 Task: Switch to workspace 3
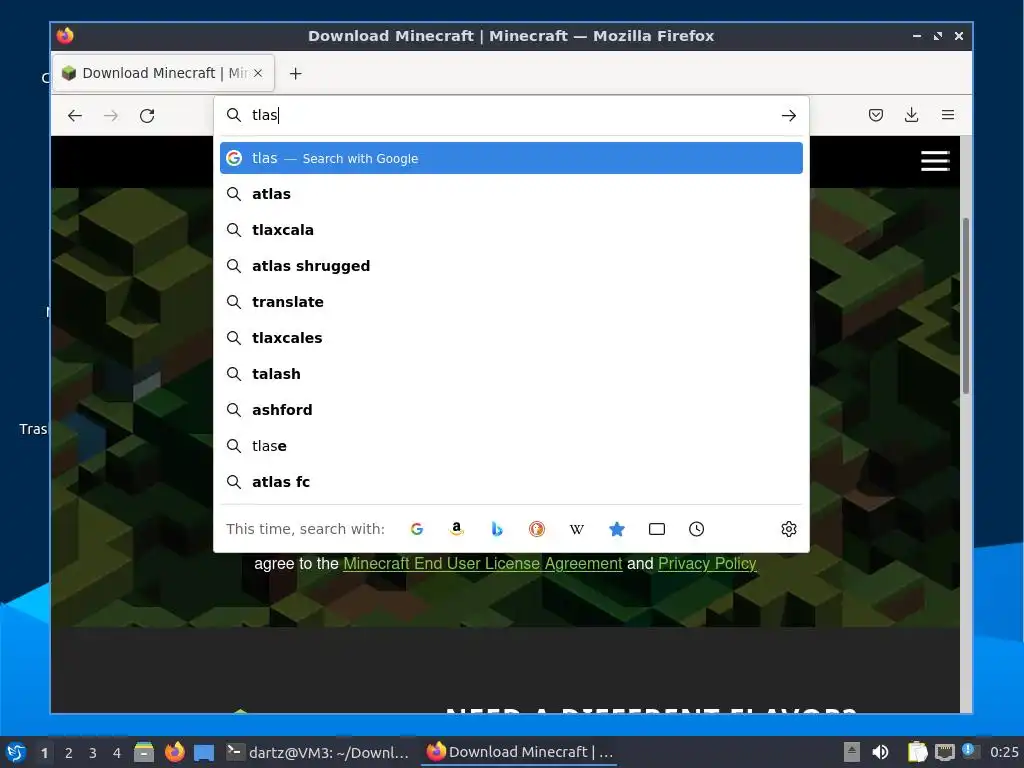[93, 753]
